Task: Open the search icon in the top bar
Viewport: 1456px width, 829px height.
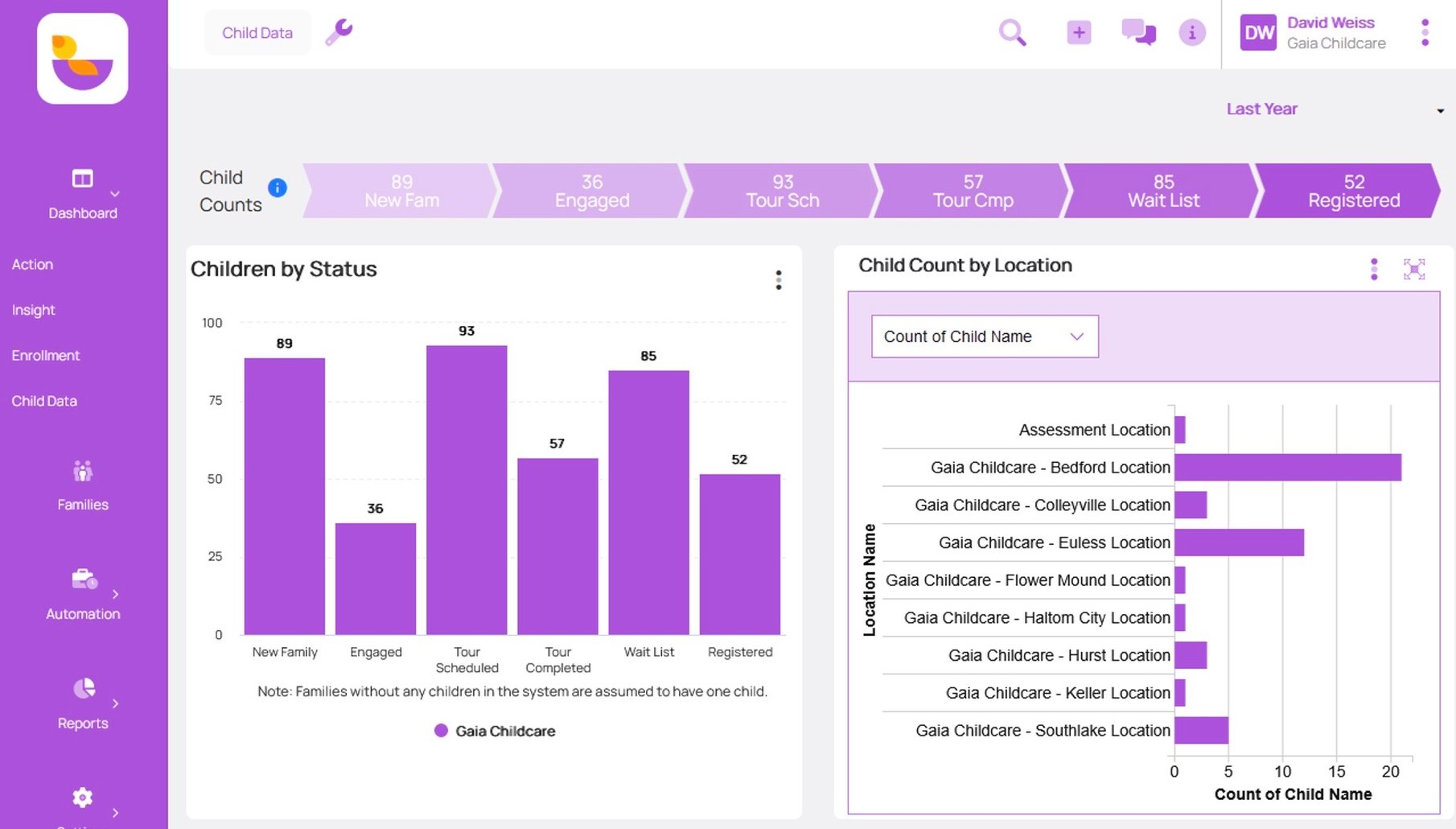Action: (x=1013, y=32)
